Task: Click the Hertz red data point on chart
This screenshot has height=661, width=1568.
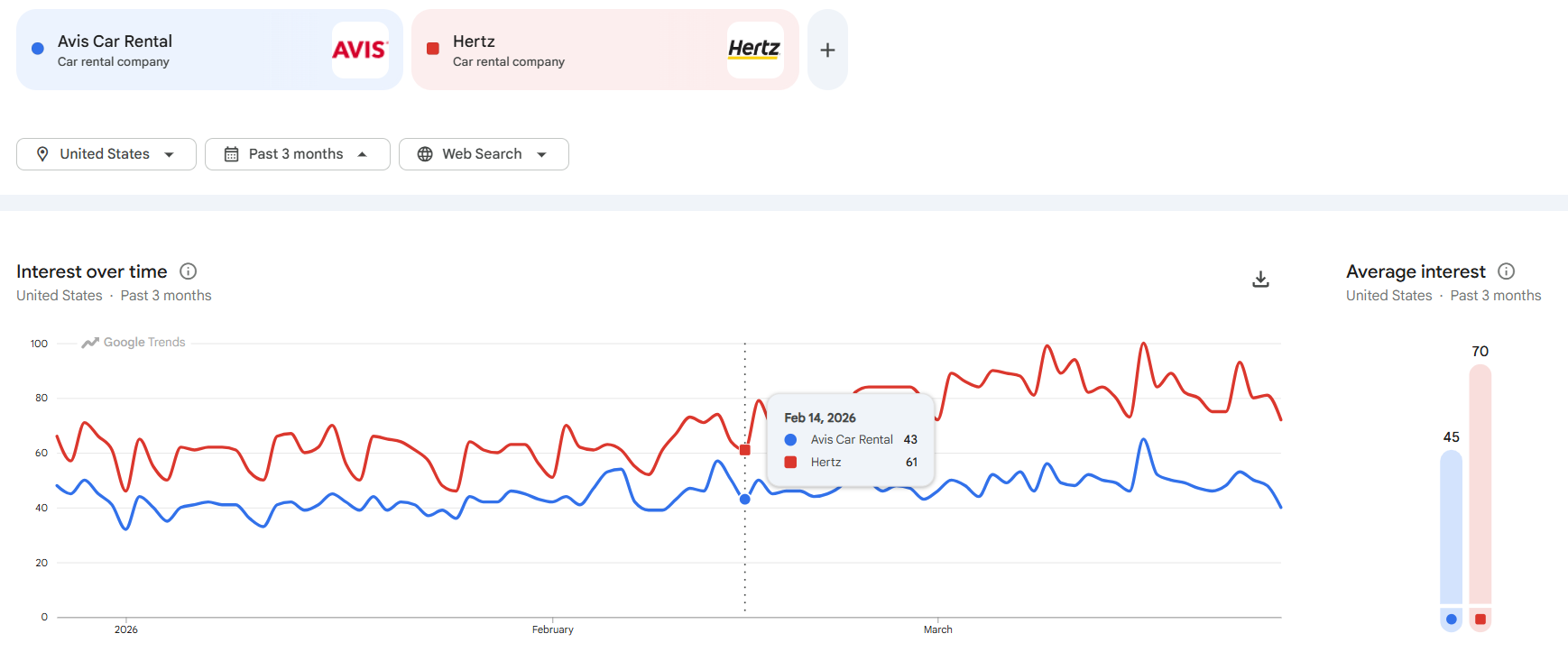Action: [745, 450]
